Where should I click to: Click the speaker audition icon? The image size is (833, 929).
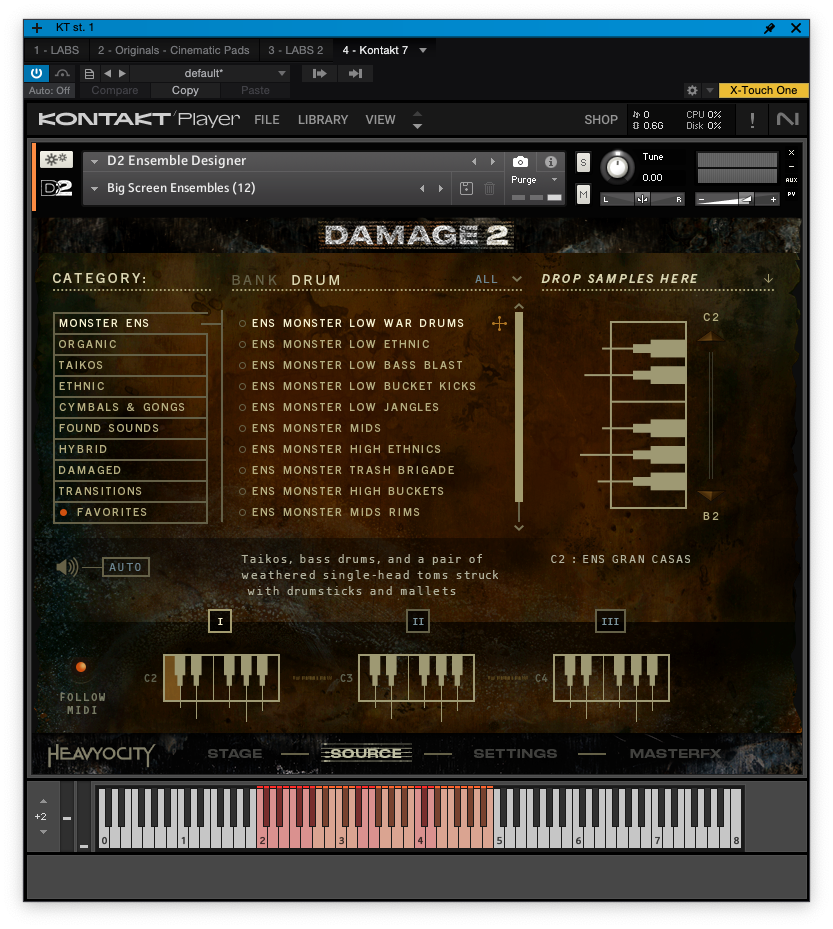[x=67, y=567]
